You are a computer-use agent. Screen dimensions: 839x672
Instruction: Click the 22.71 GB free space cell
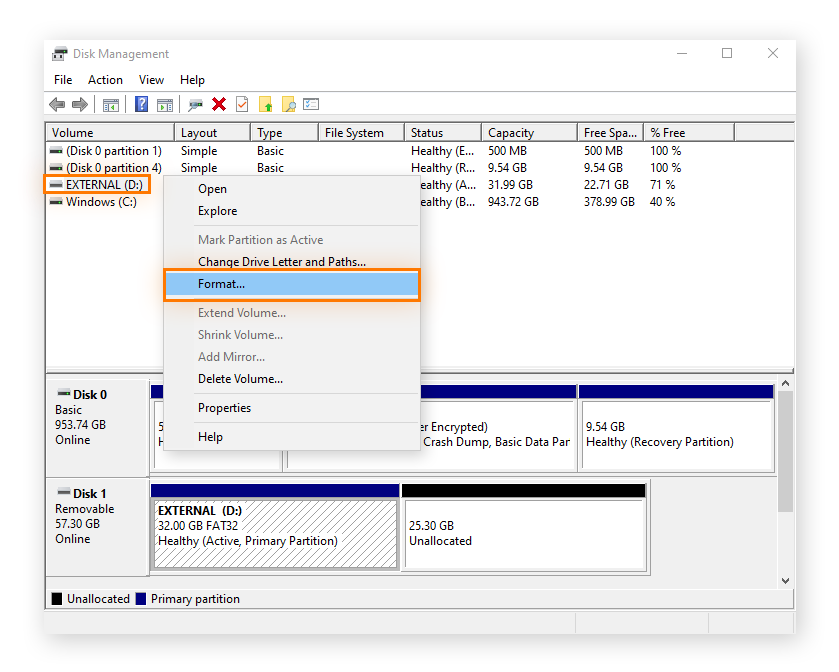pyautogui.click(x=606, y=185)
